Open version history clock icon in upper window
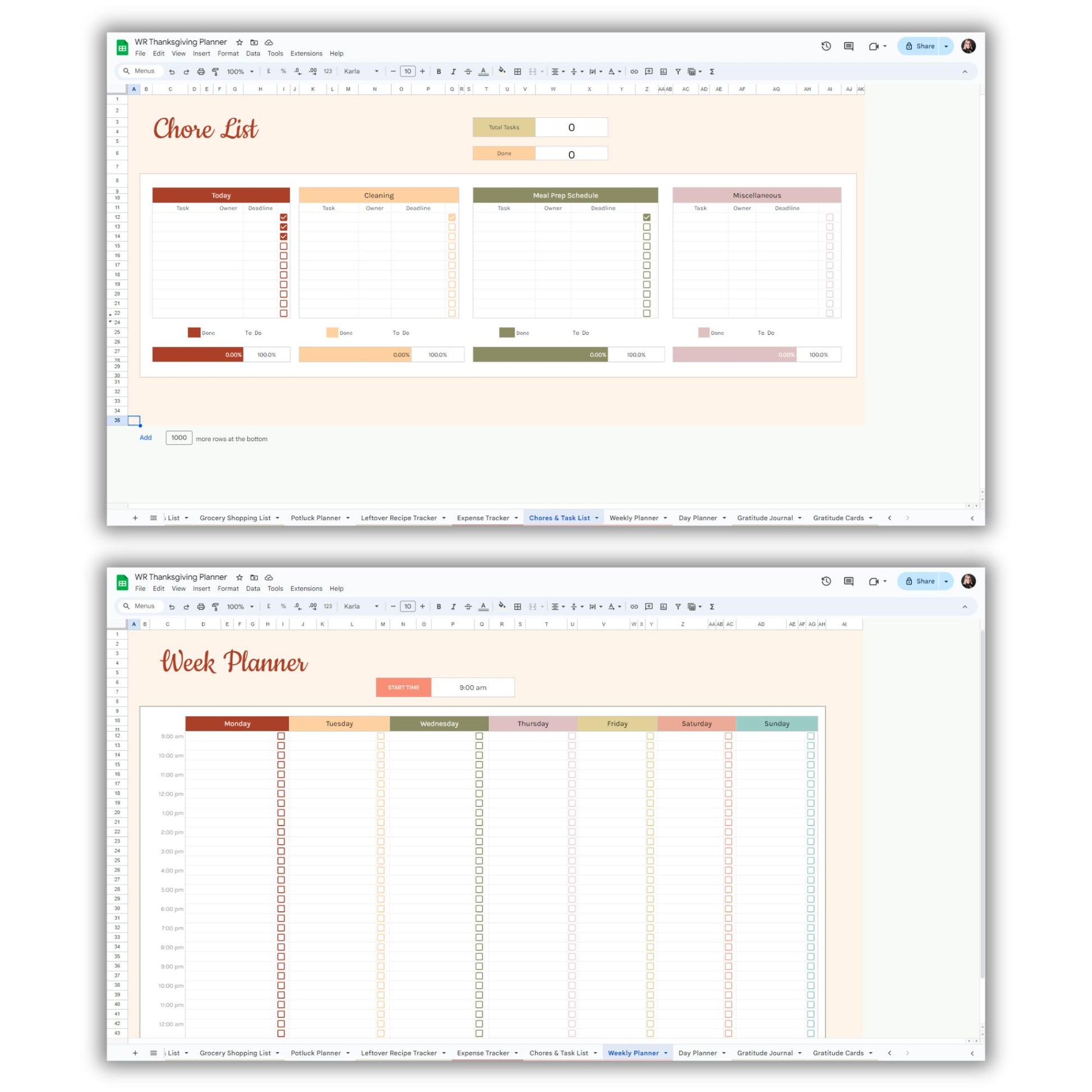 tap(826, 47)
